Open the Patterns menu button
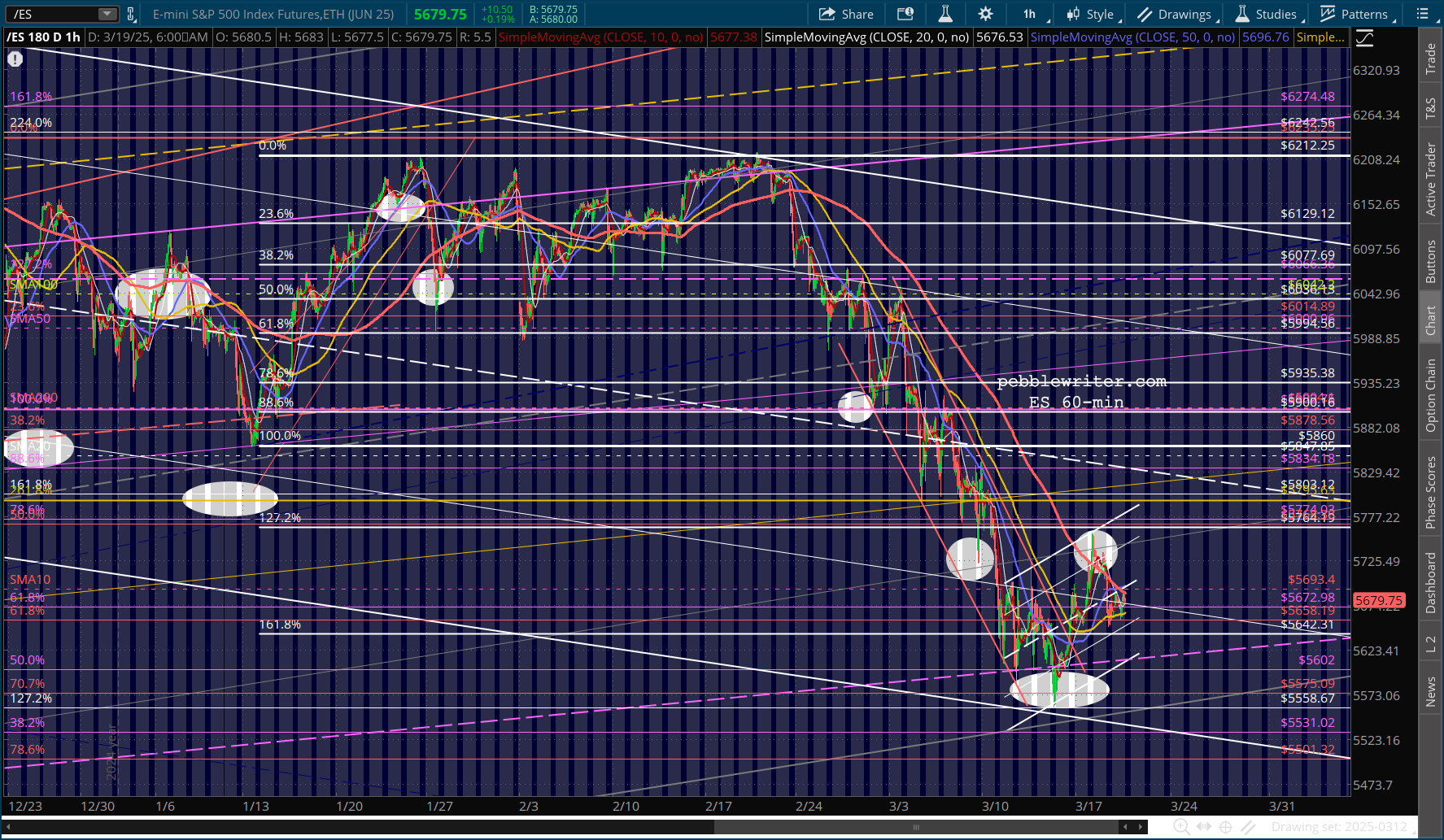 [x=1355, y=14]
